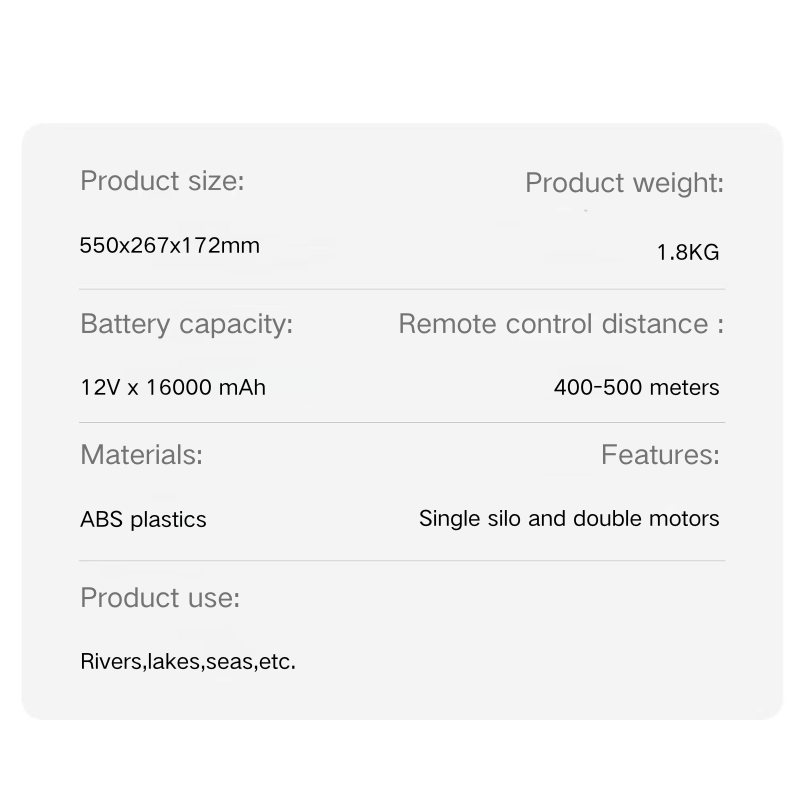Select the 400-500 meters value
This screenshot has height=800, width=800.
(637, 387)
